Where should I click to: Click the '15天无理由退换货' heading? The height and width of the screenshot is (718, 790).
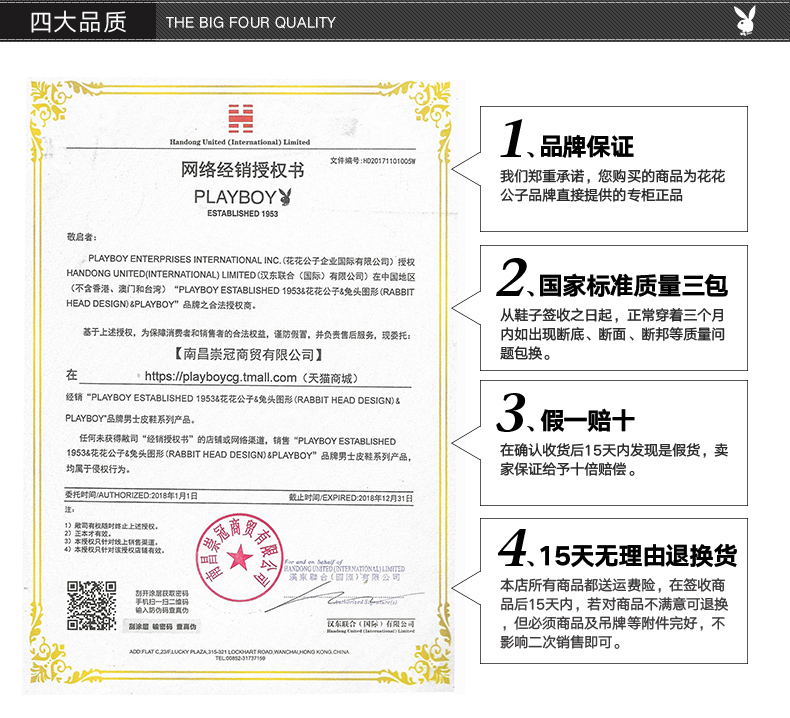click(x=638, y=556)
